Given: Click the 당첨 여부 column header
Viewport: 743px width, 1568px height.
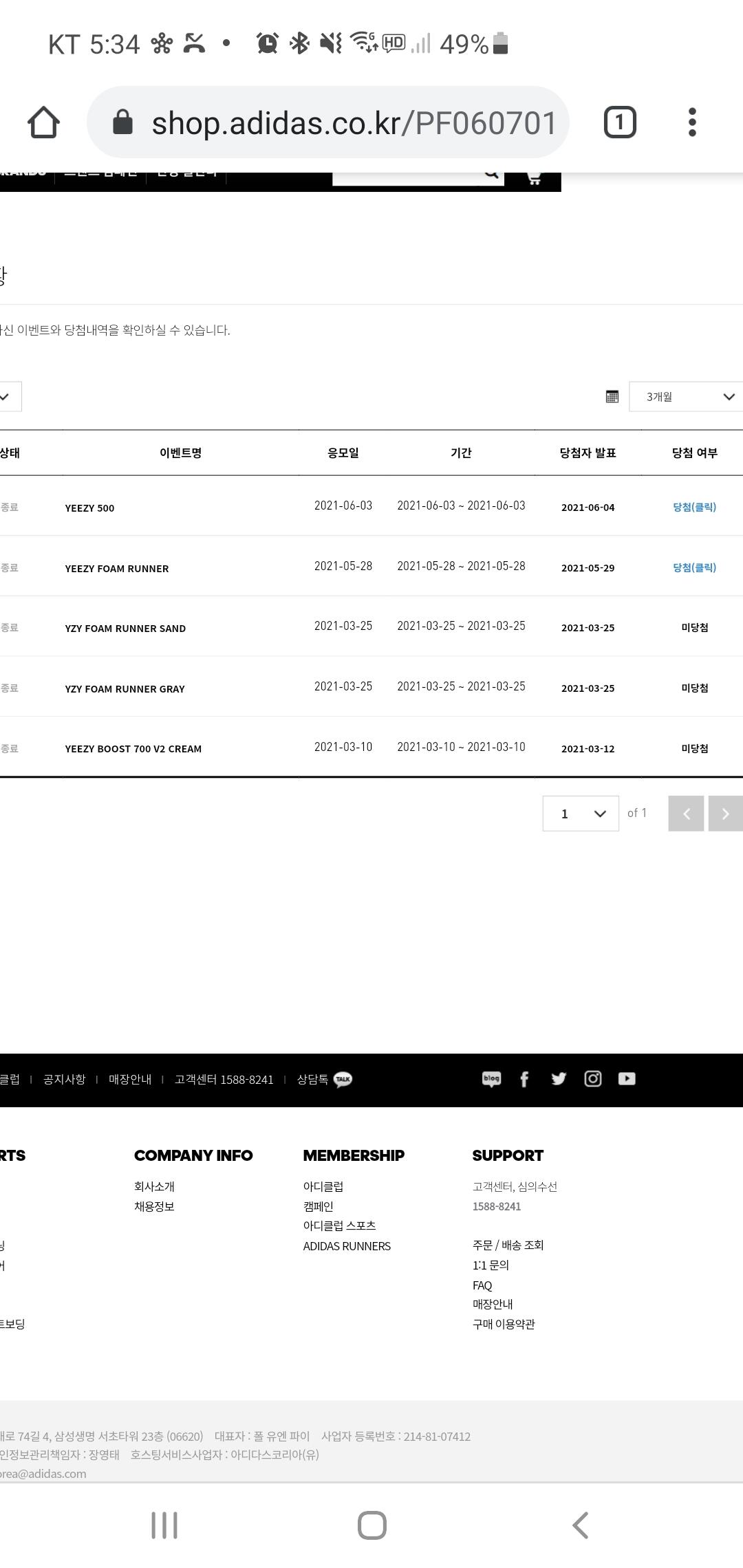Looking at the screenshot, I should tap(694, 453).
